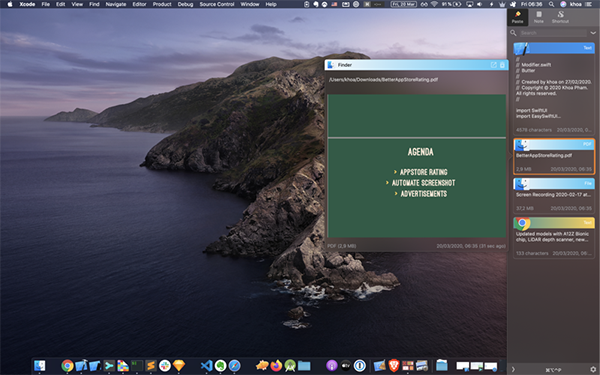Select the Modifier.swift text clip
Viewport: 600px width, 375px height.
coord(554,88)
